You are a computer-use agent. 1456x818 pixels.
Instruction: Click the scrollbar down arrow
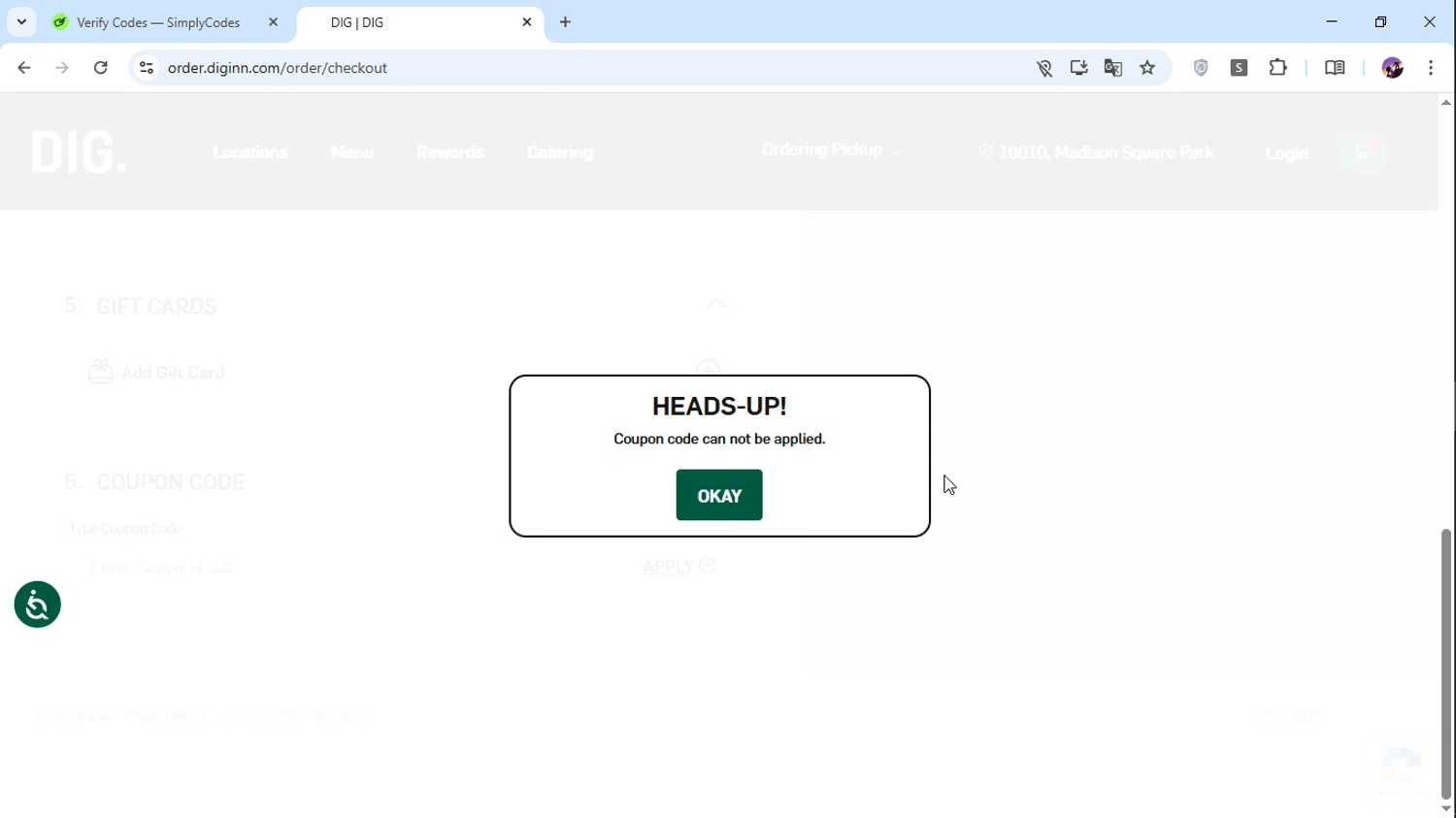(x=1446, y=808)
